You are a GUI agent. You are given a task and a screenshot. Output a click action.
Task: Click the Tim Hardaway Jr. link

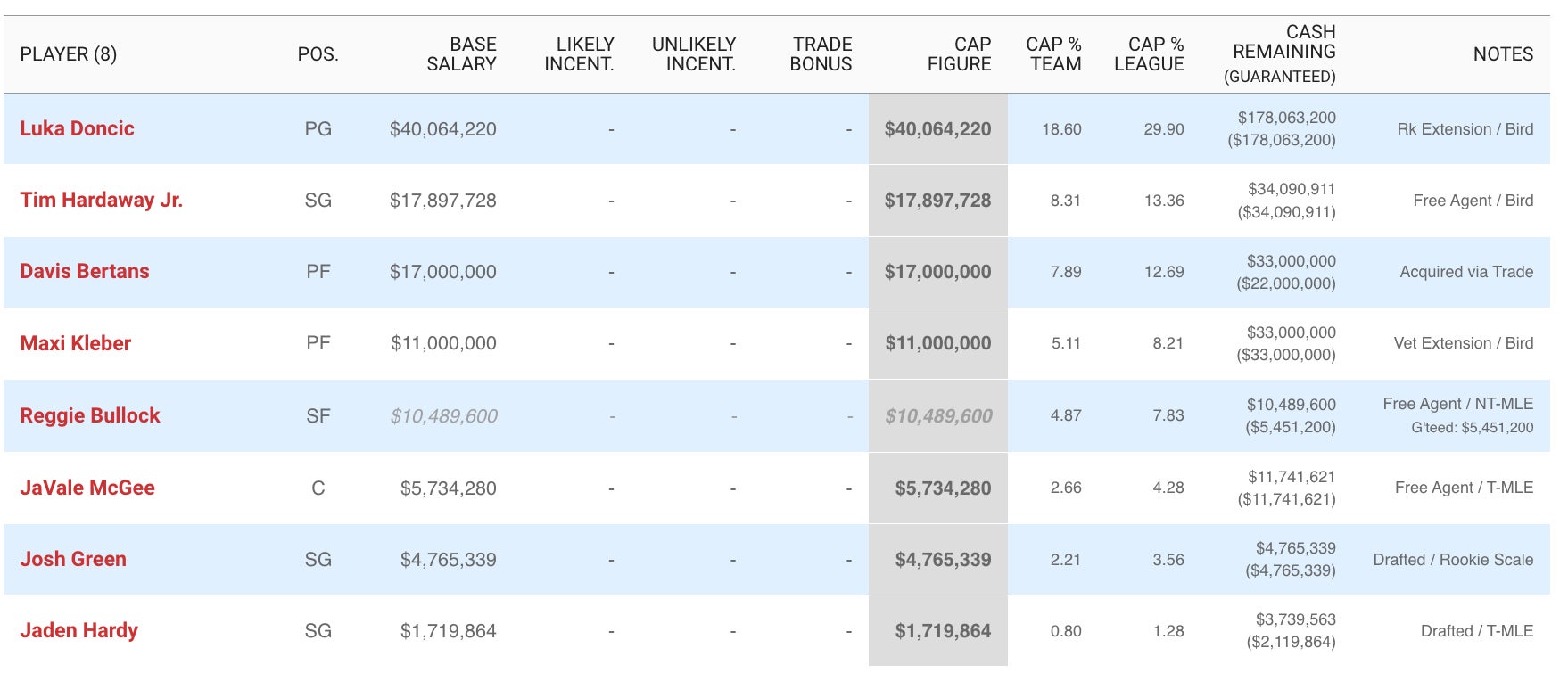101,200
